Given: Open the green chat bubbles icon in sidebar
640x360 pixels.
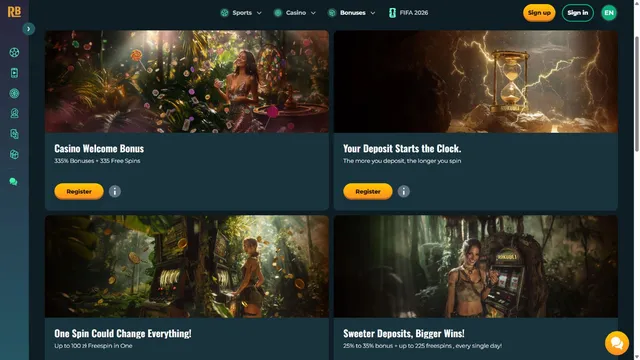Looking at the screenshot, I should tap(13, 182).
